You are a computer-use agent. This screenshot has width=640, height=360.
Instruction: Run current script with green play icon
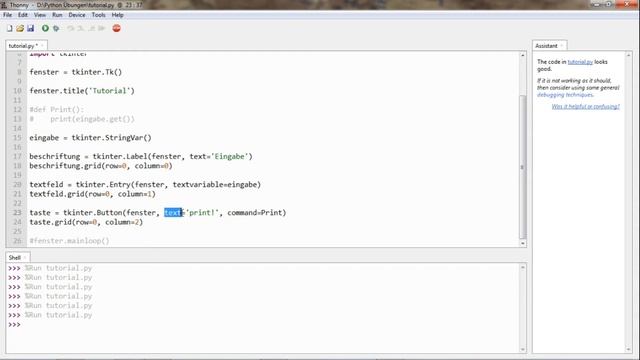(45, 28)
